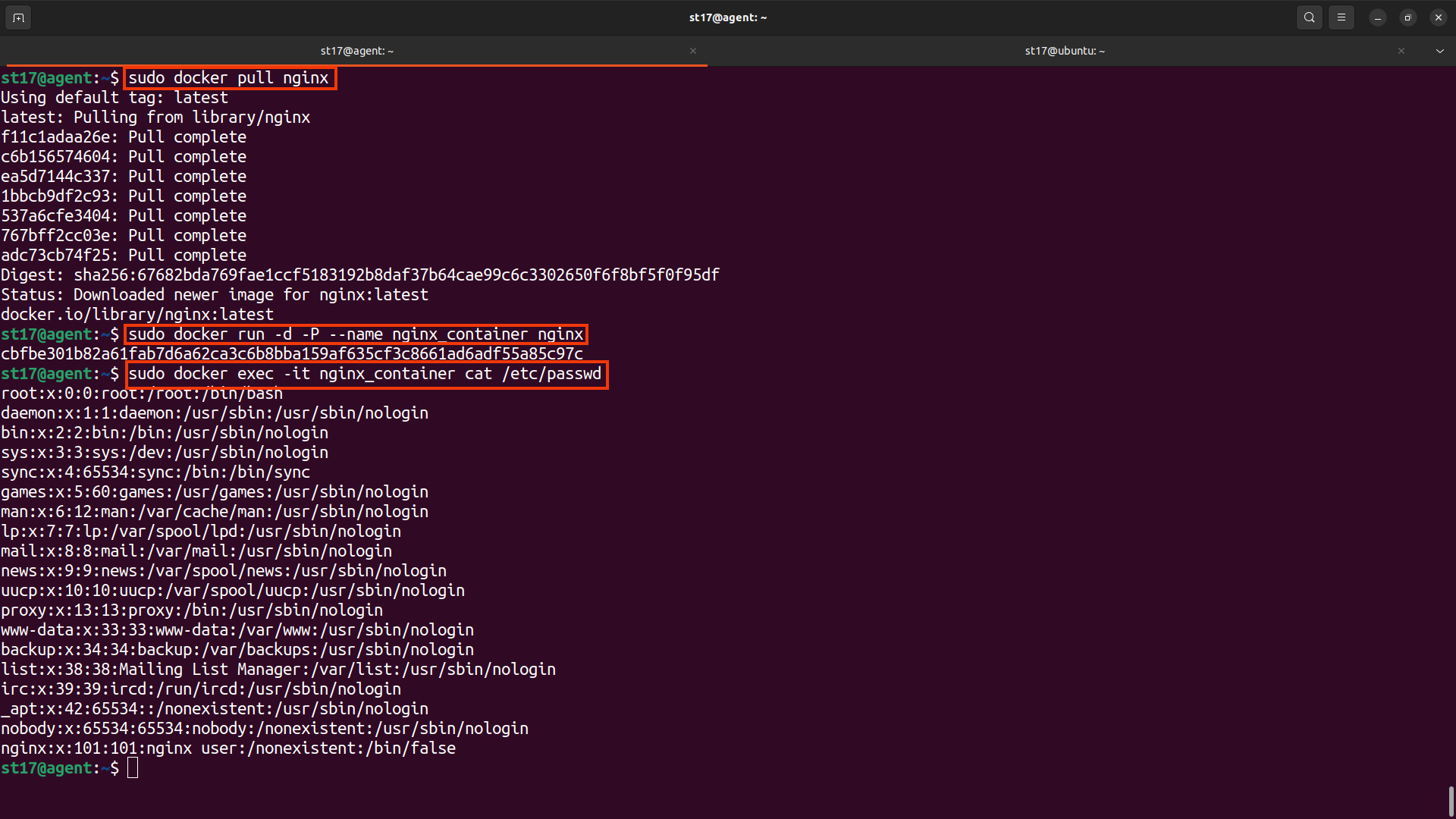Switch to the st17@ubuntu: ~ tab
This screenshot has height=819, width=1456.
1065,51
